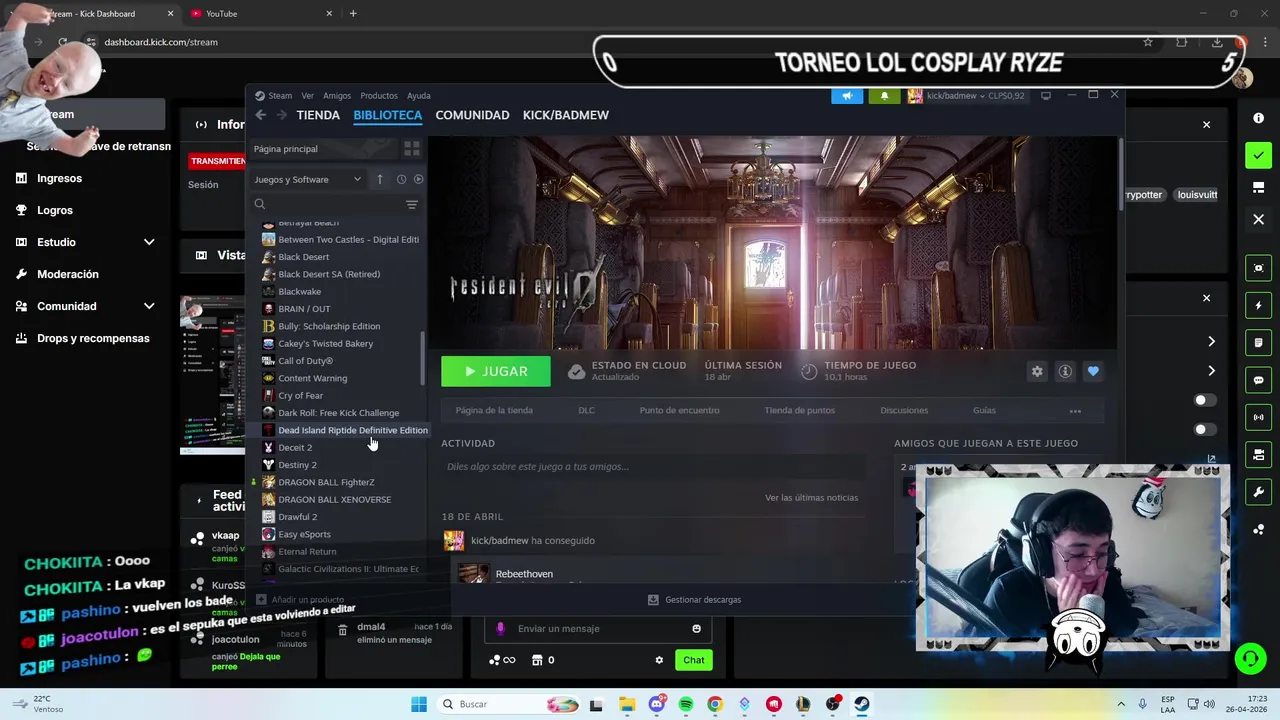Open KICK/BADMEW profile tab

point(565,115)
